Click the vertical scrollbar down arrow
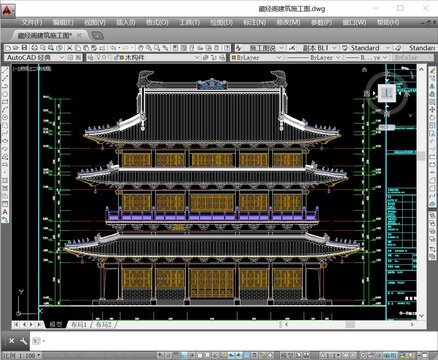Viewport: 438px width, 360px height. [x=421, y=315]
